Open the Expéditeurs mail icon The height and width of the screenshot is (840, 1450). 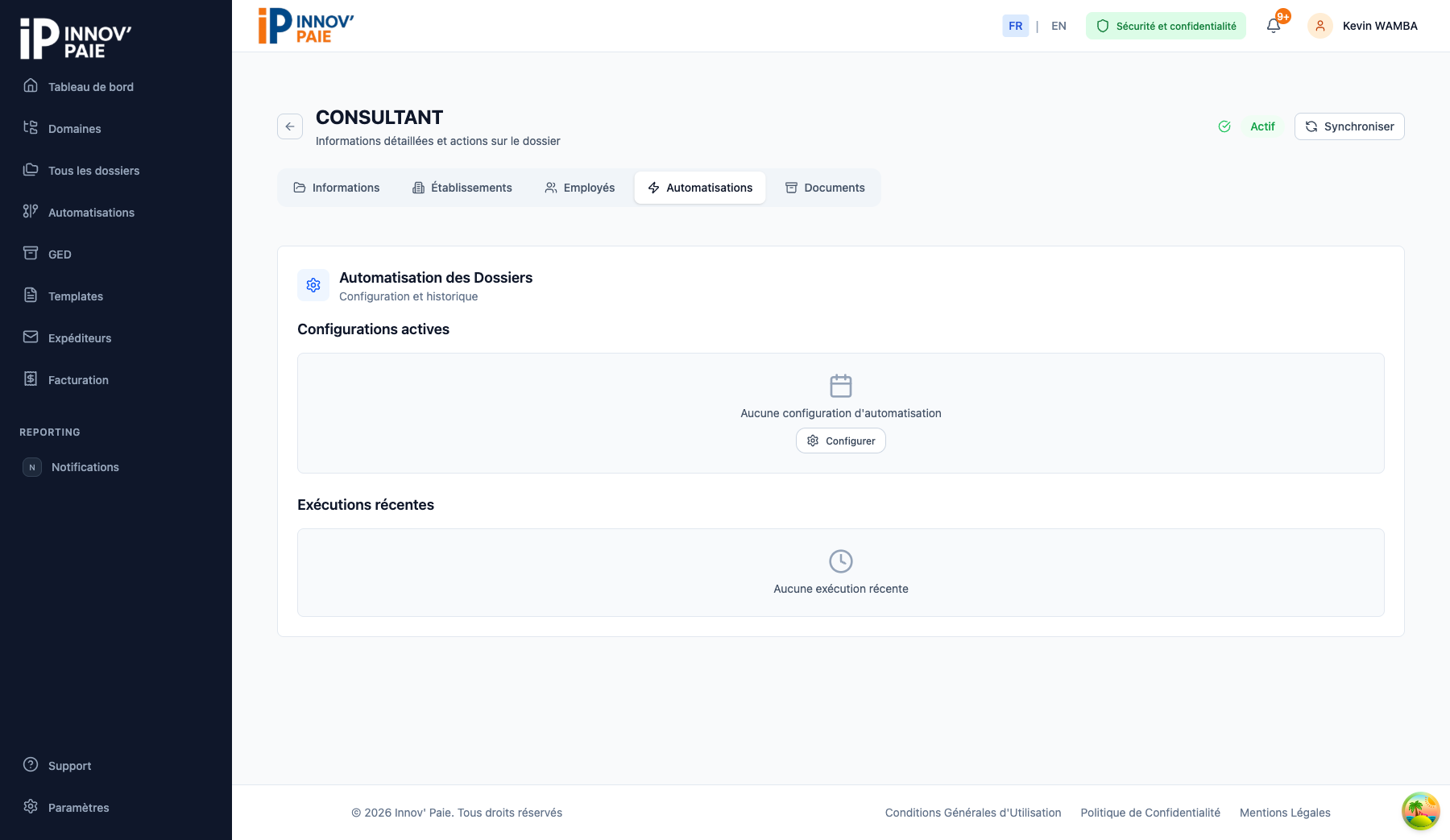coord(31,337)
